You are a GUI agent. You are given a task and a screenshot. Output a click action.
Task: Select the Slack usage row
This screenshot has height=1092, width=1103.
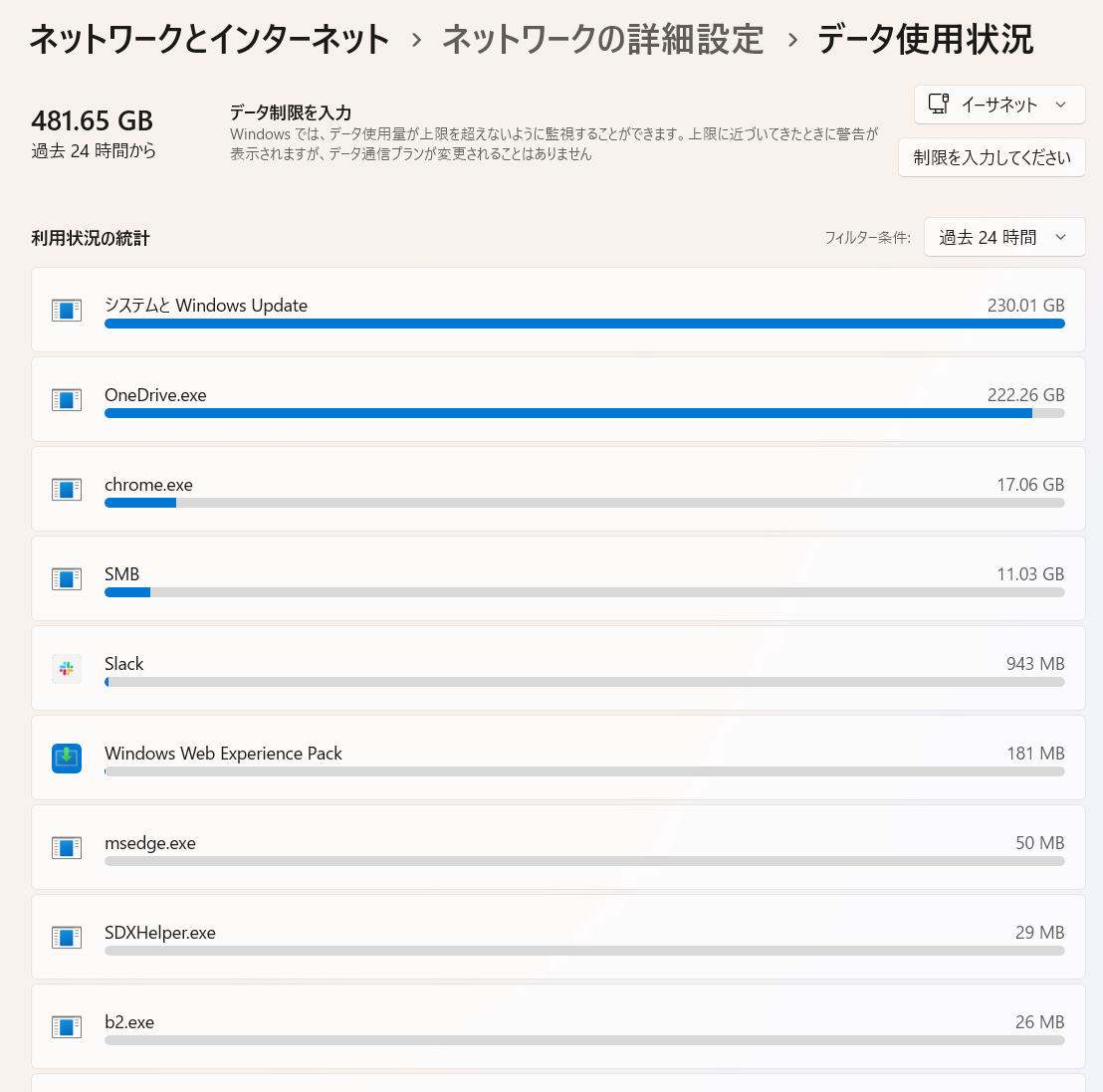557,668
